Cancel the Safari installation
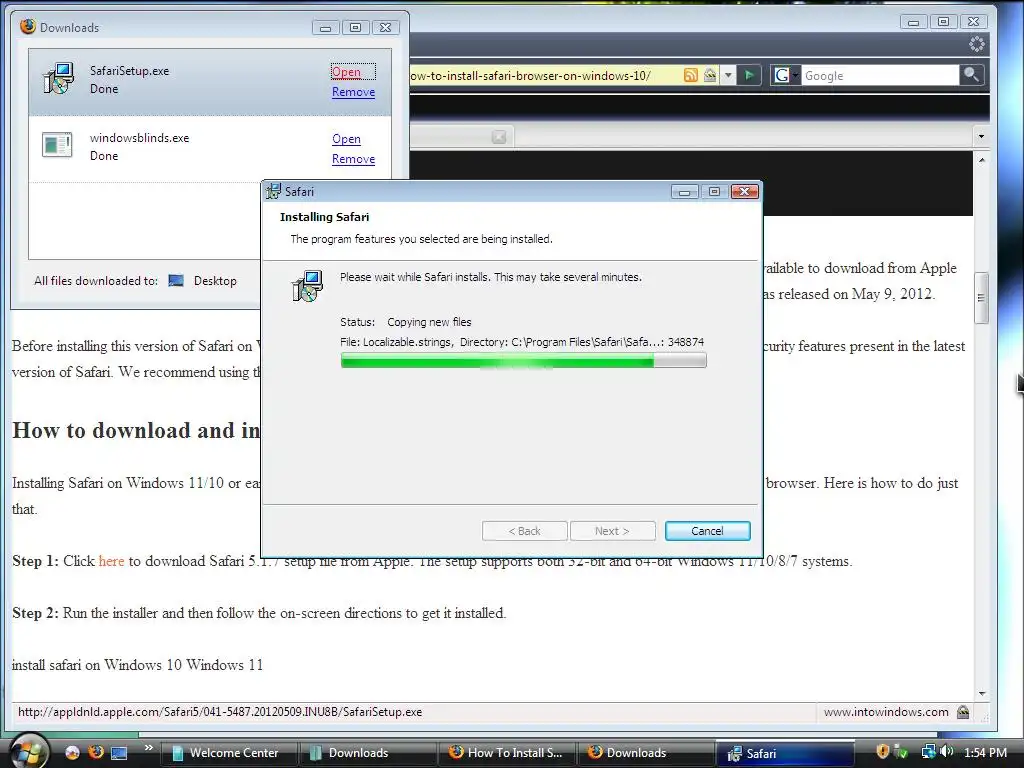1024x768 pixels. click(707, 531)
